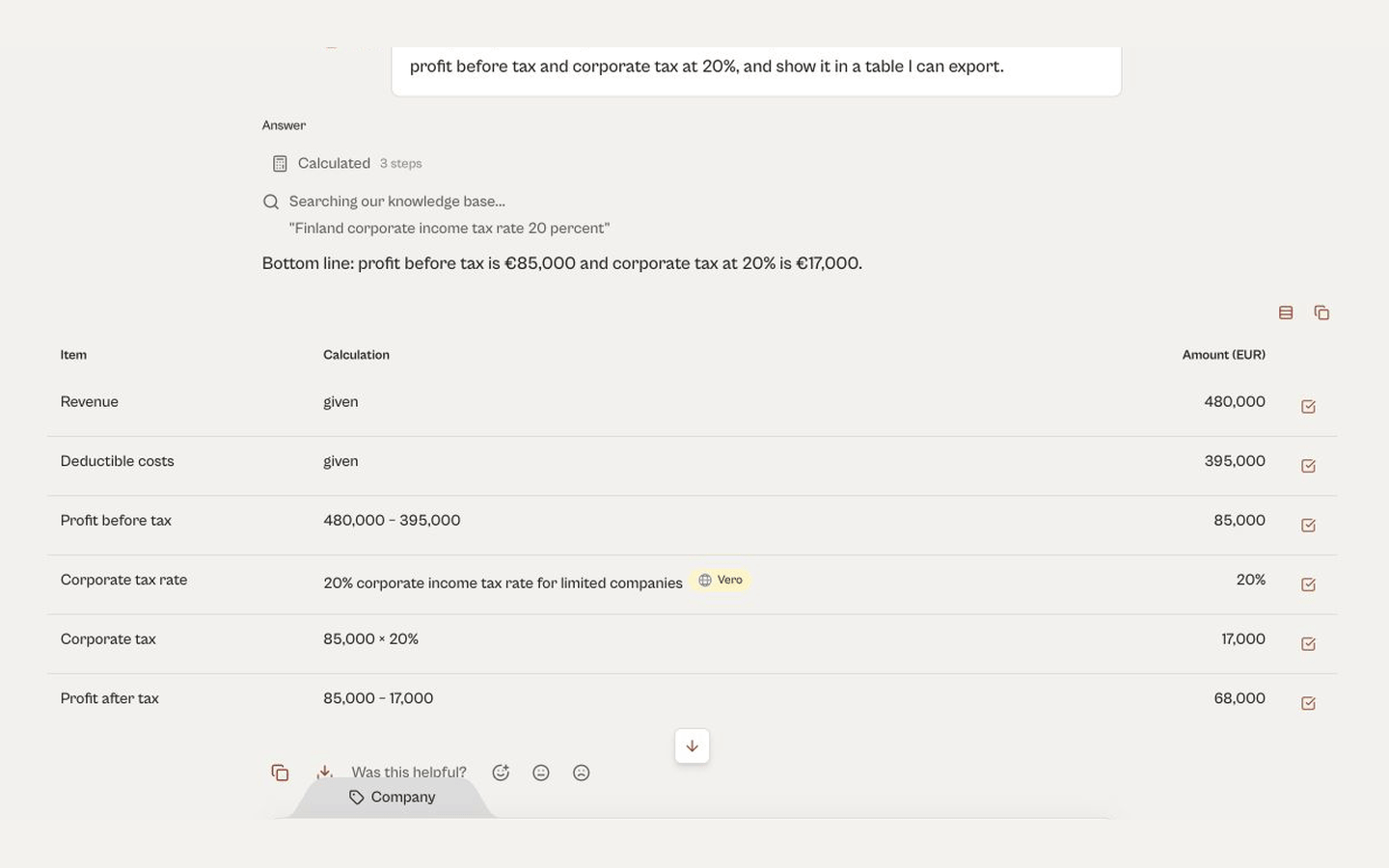Viewport: 1389px width, 868px height.
Task: Open the Vero source citation chip
Action: [x=721, y=581]
